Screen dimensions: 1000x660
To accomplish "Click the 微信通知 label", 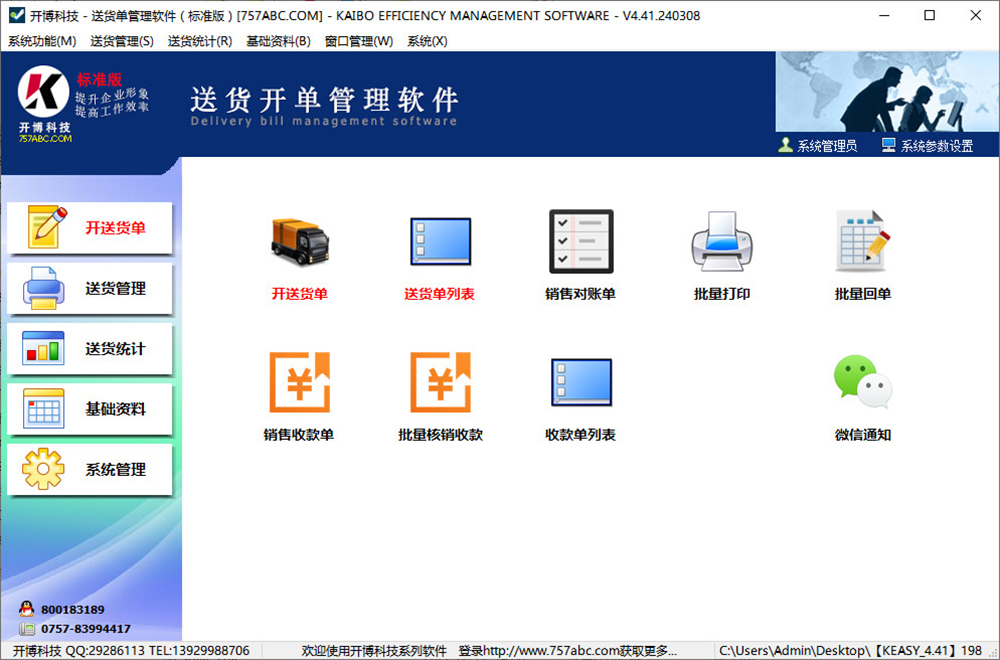I will [863, 435].
